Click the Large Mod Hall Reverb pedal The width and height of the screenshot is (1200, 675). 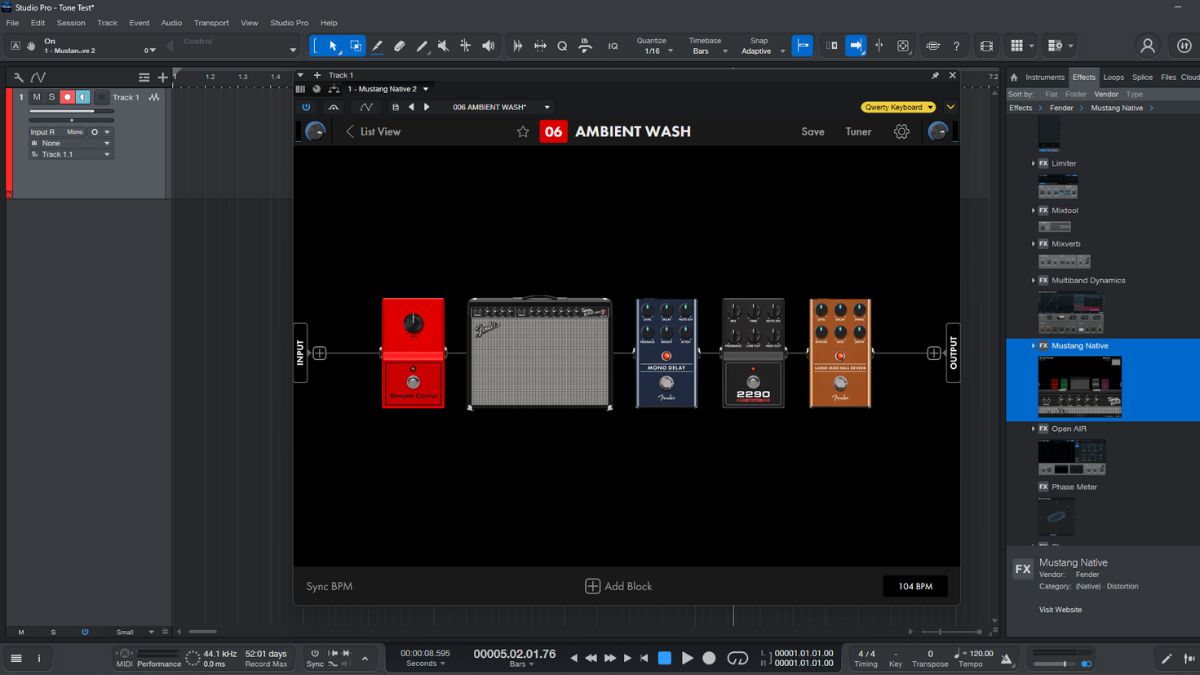pos(840,353)
